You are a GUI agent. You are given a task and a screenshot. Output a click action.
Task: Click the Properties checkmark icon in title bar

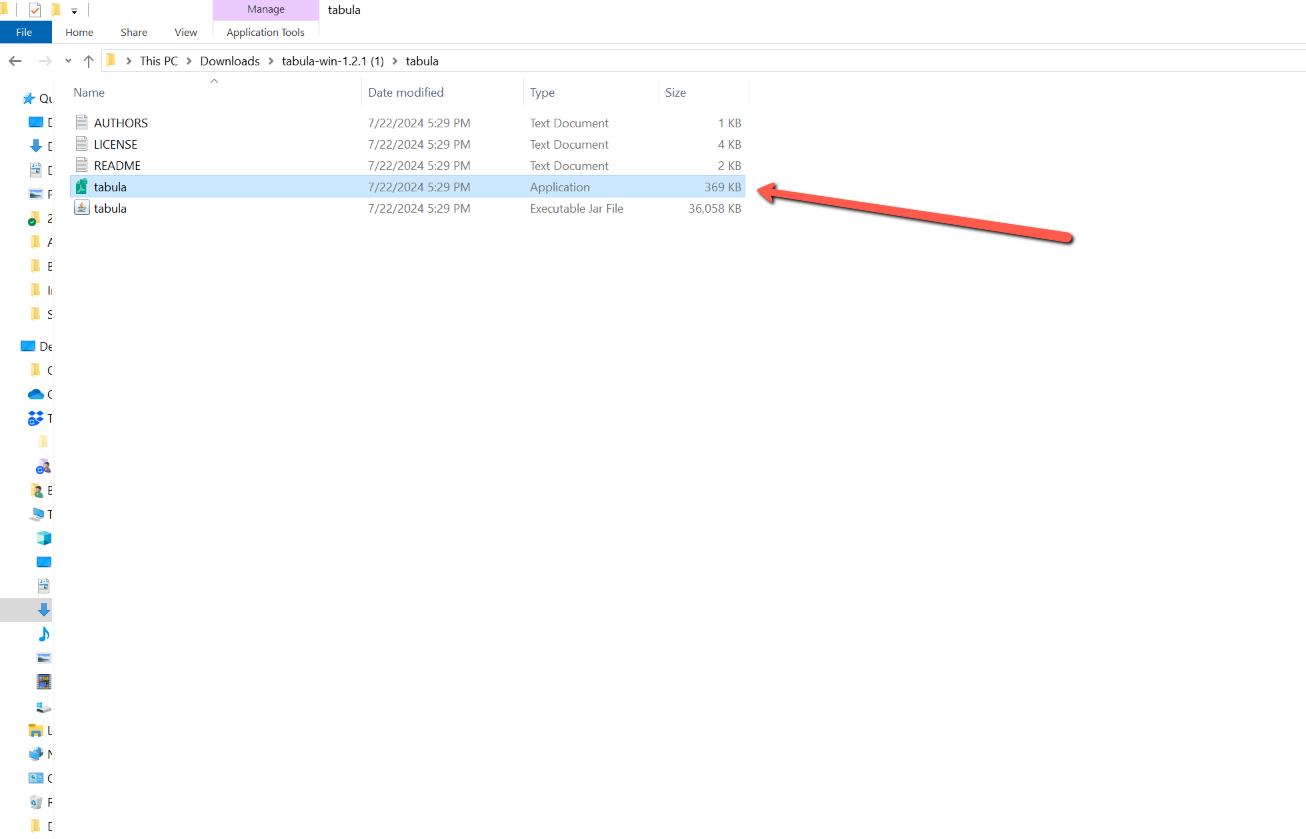(x=35, y=10)
